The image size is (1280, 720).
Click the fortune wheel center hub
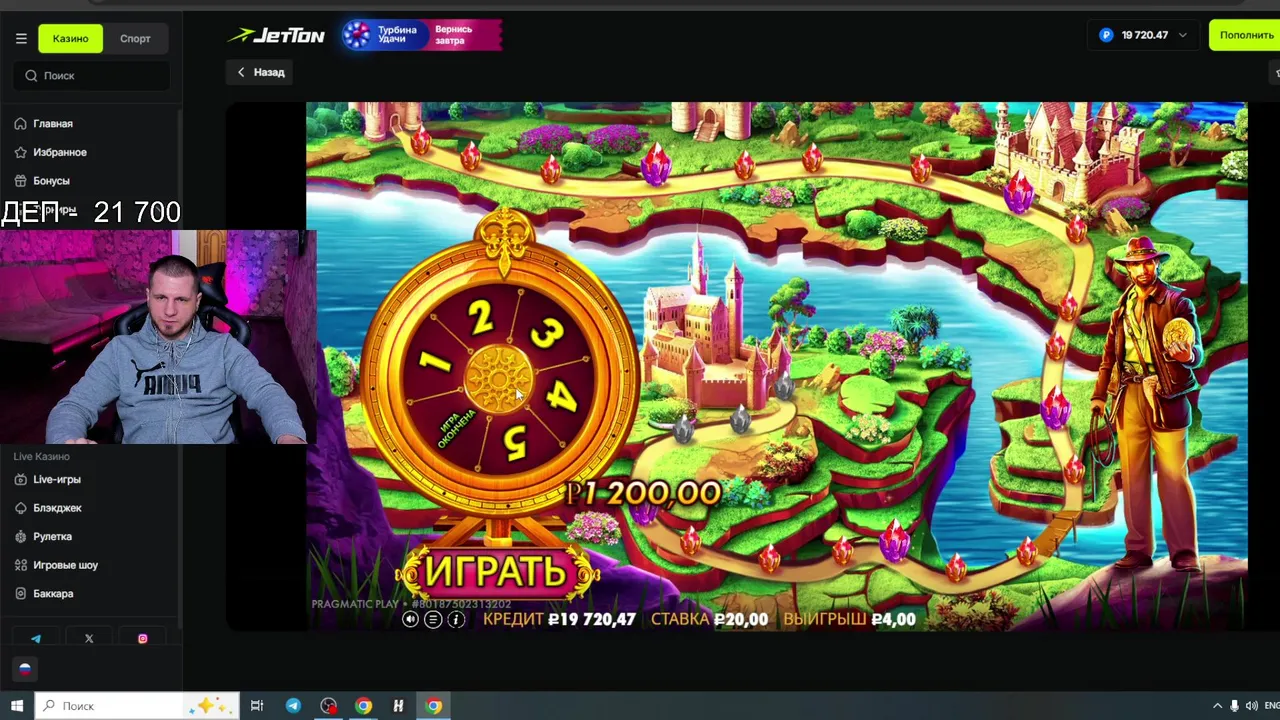click(x=499, y=379)
